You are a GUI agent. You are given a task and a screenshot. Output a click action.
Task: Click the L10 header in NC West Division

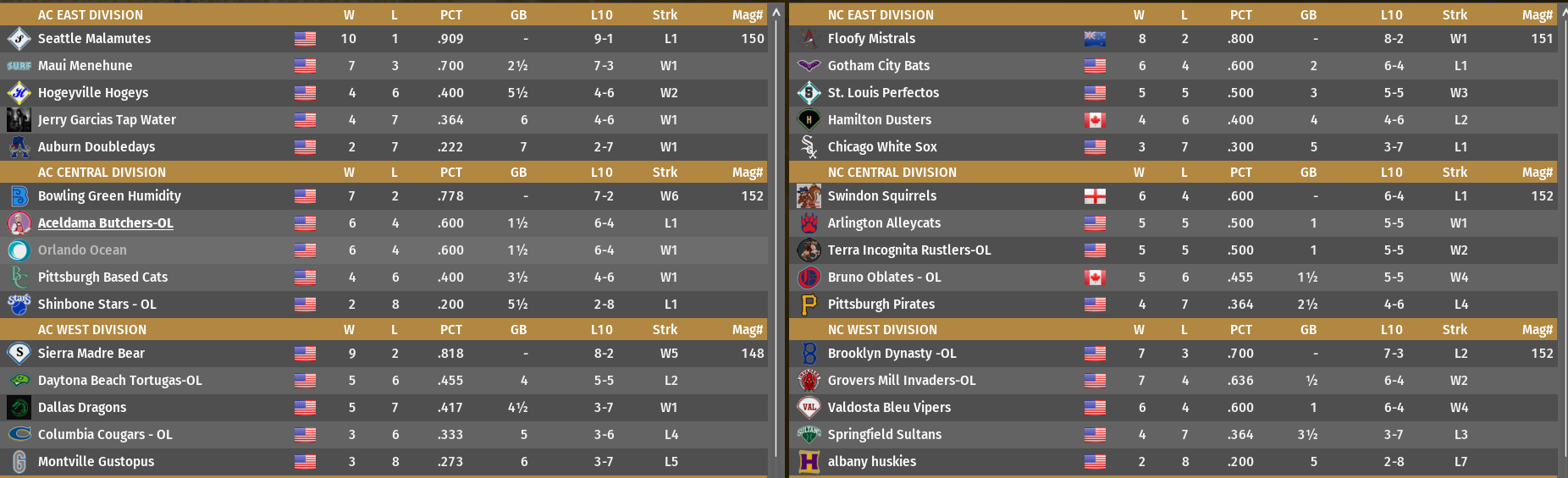click(x=1391, y=330)
